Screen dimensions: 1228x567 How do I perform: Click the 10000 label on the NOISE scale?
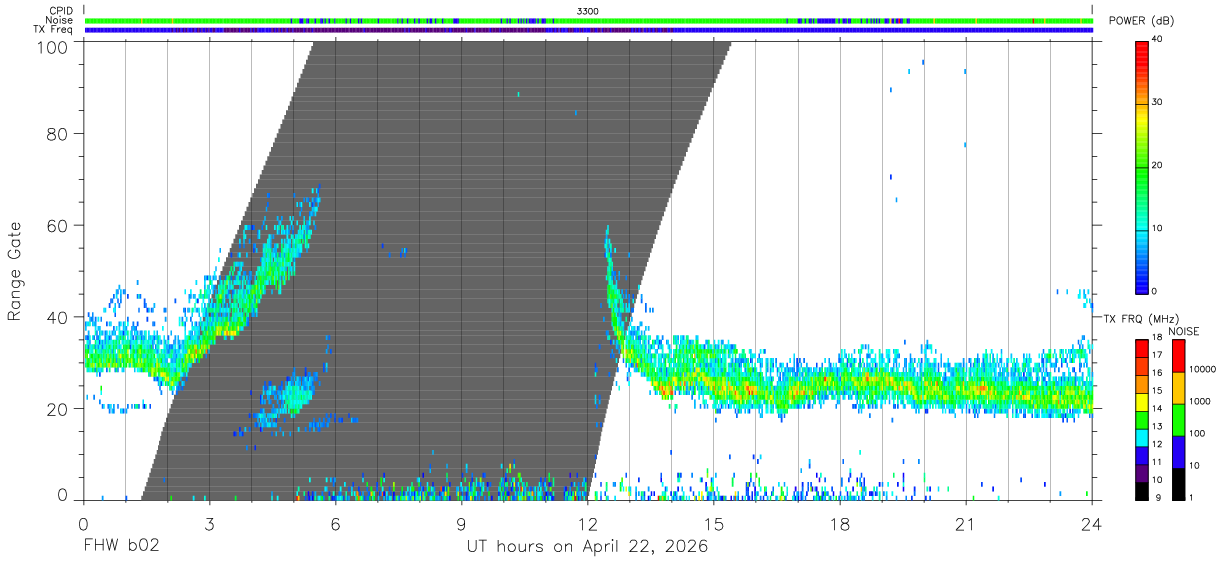[1202, 370]
